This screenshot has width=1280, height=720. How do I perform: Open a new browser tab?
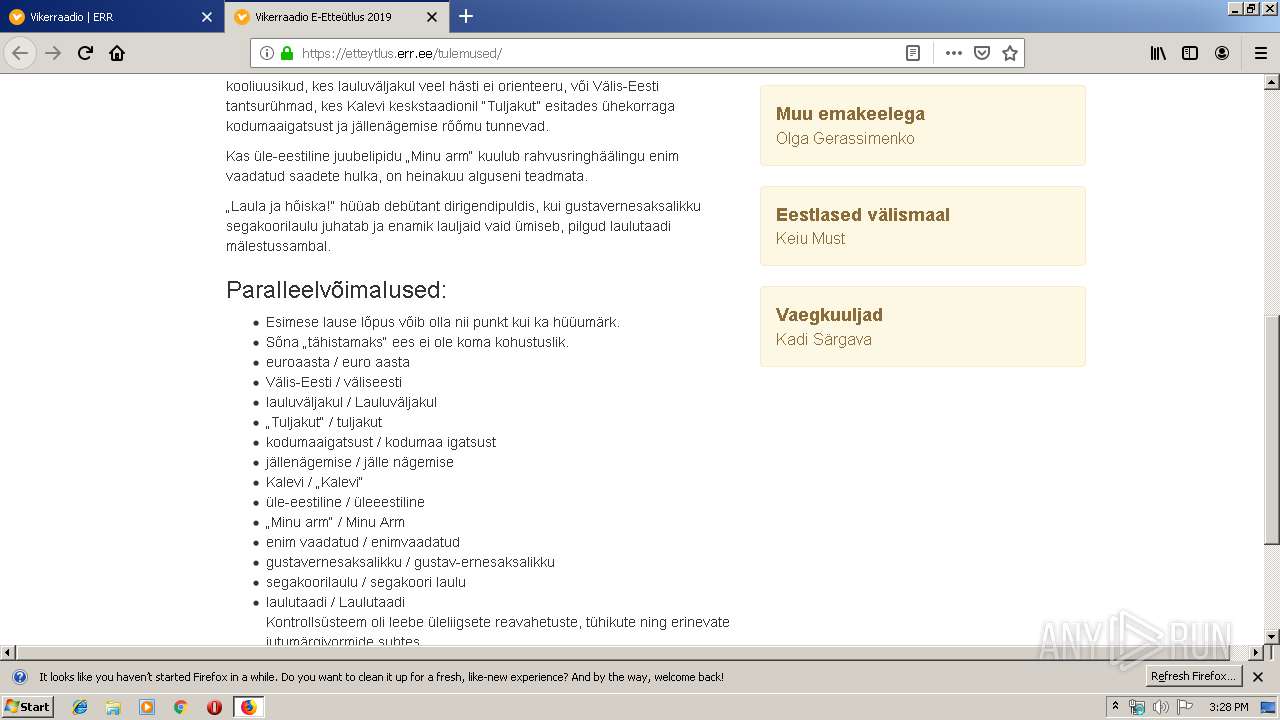click(x=466, y=16)
